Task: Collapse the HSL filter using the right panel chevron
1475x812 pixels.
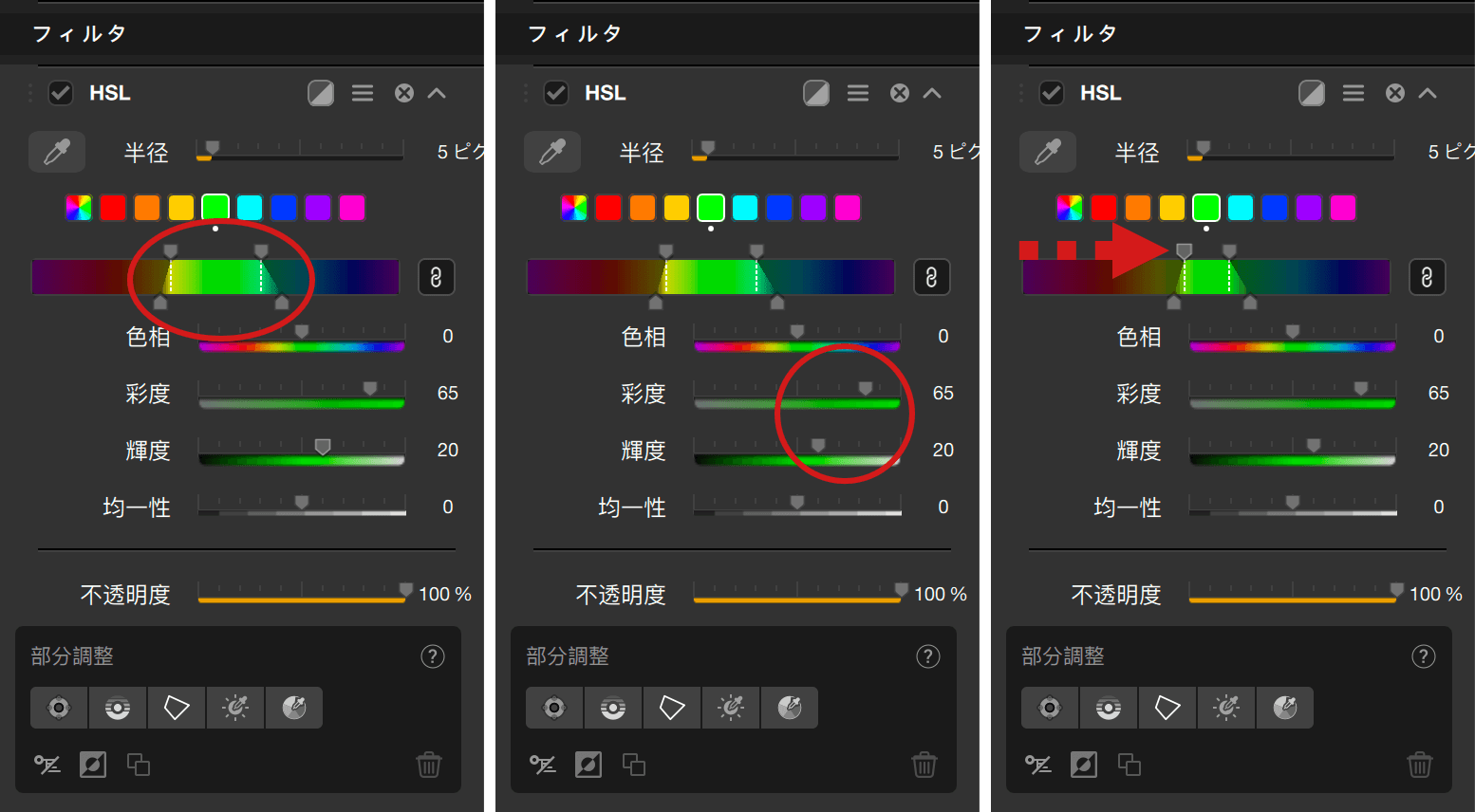Action: coord(1428,93)
